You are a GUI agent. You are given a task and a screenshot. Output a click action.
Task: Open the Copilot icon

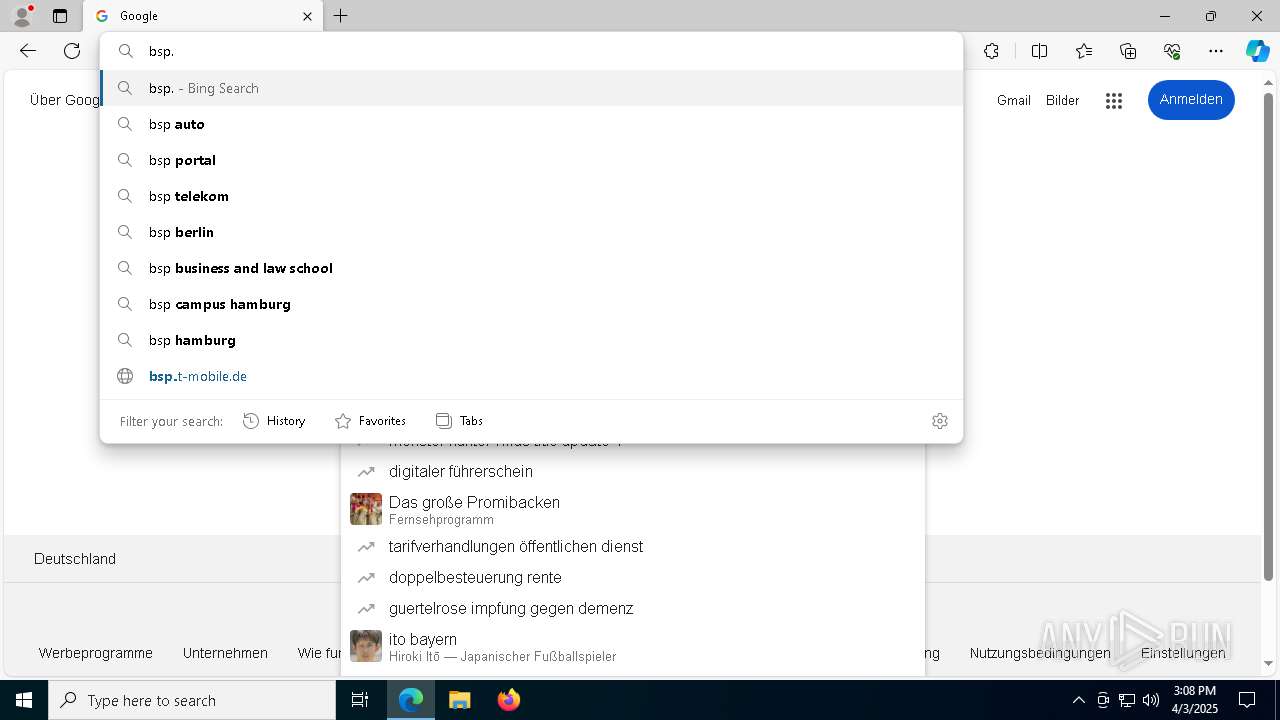[1257, 51]
